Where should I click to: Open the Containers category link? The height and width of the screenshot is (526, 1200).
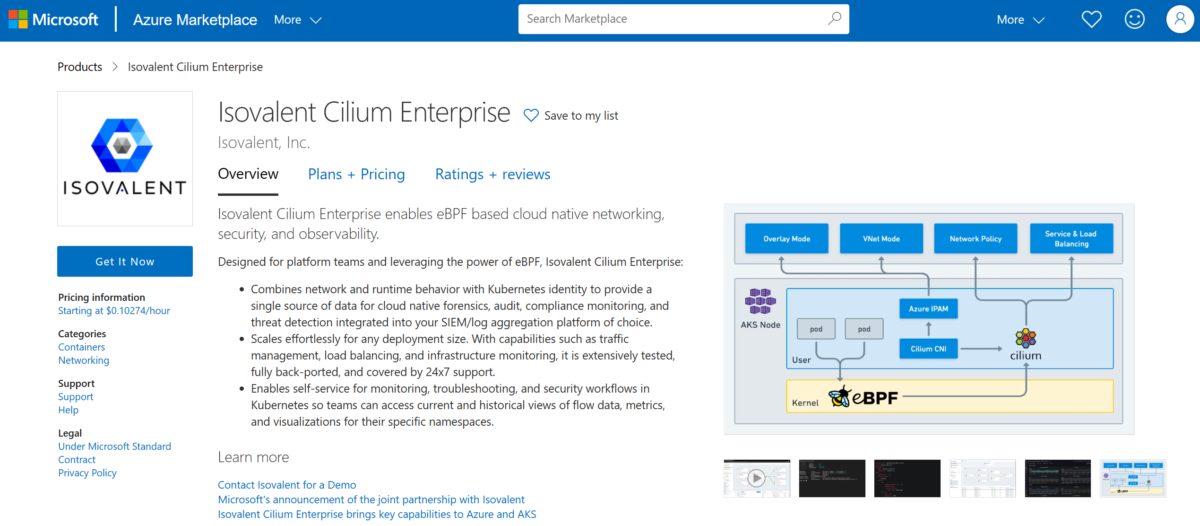click(82, 347)
